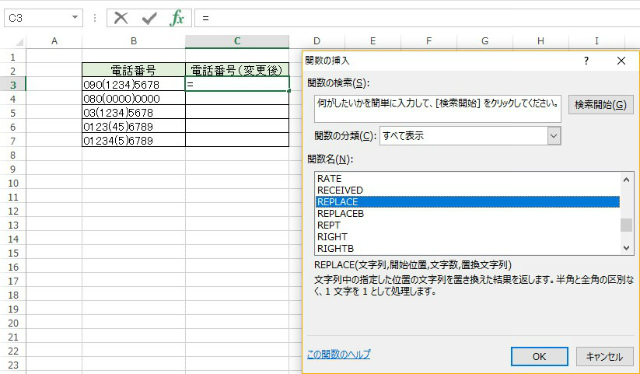
Task: Click the function list scrollbar thumb
Action: pos(627,225)
